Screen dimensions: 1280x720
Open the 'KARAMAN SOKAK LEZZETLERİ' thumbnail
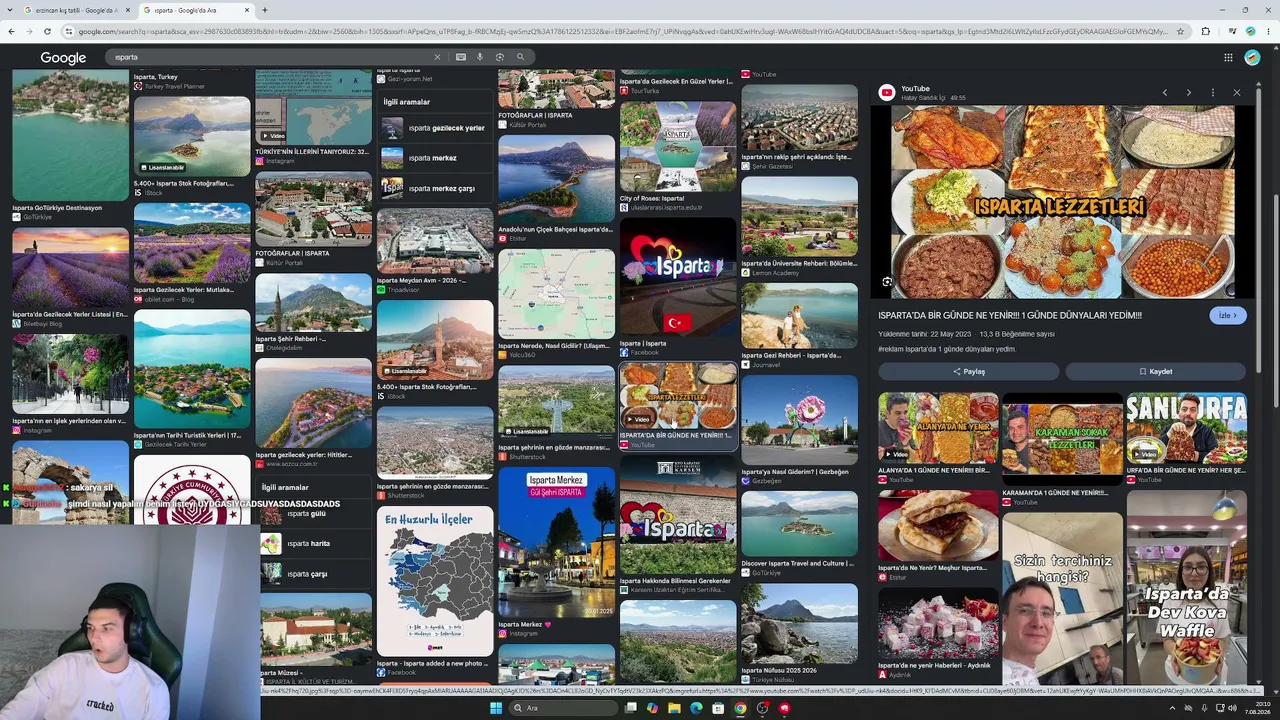[x=1062, y=439]
